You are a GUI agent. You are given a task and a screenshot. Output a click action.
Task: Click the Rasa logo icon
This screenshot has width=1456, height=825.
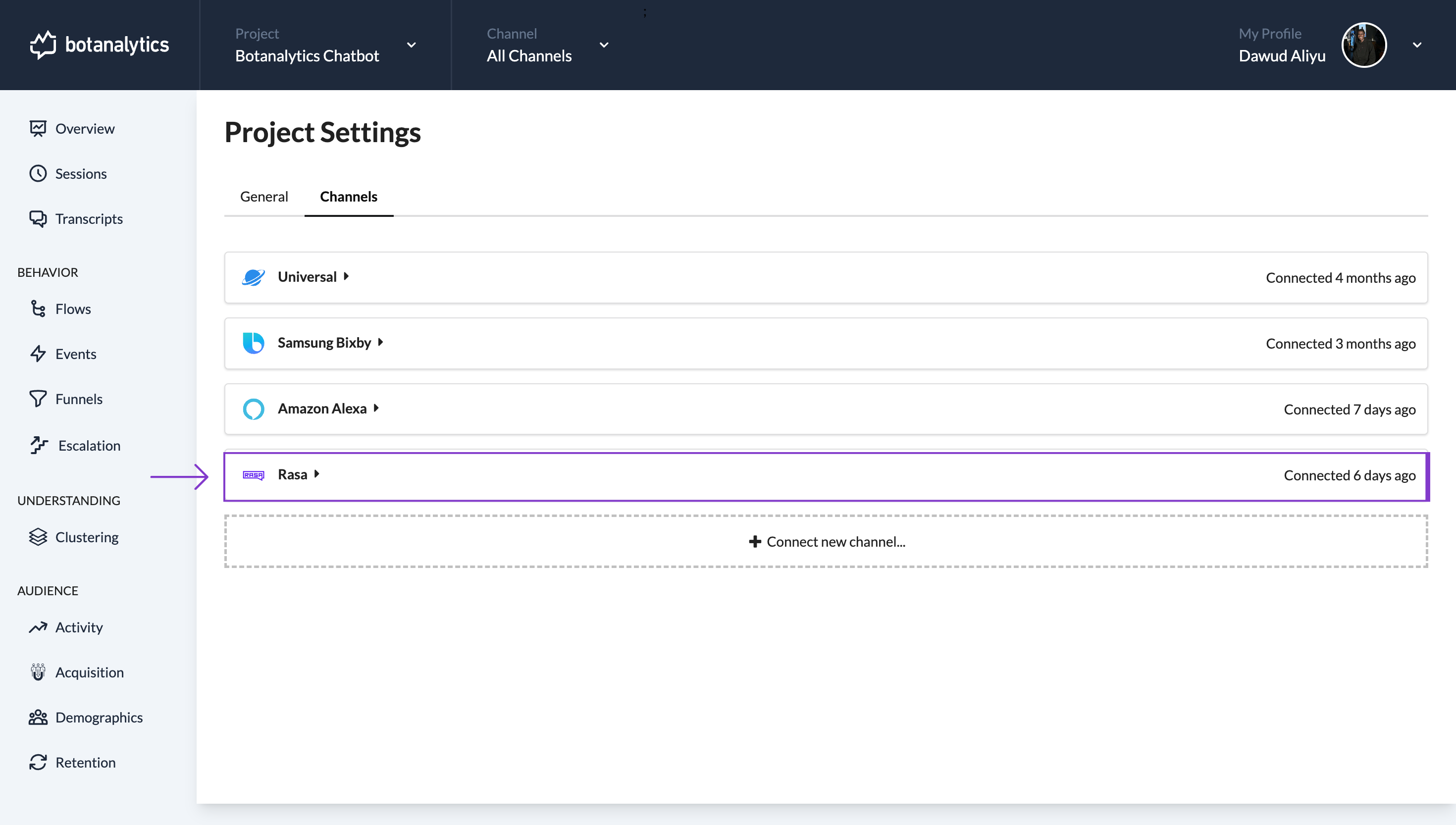click(253, 475)
